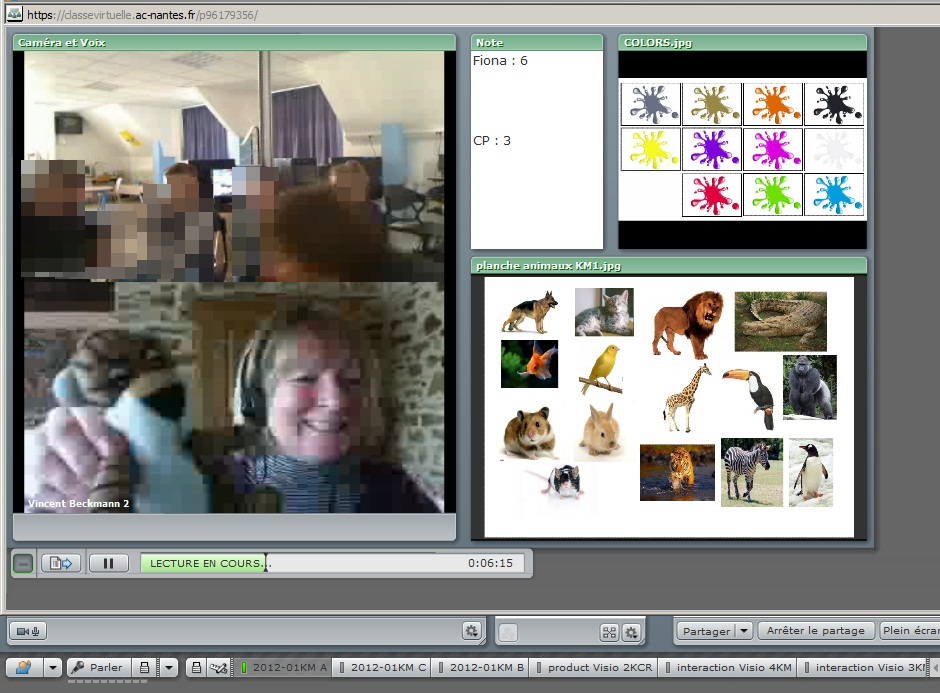
Task: Click the playback bar minimize button
Action: 23,563
